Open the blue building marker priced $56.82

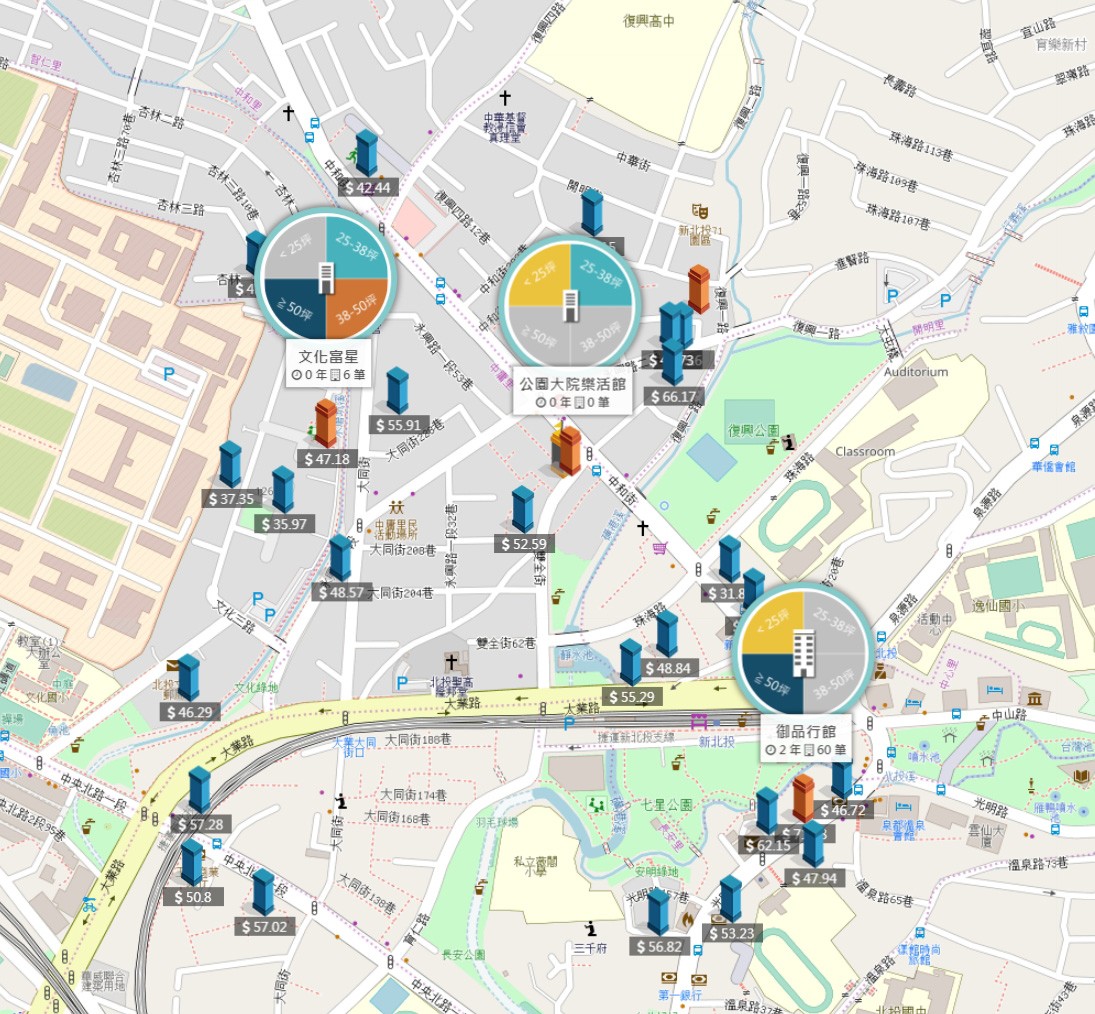click(658, 911)
